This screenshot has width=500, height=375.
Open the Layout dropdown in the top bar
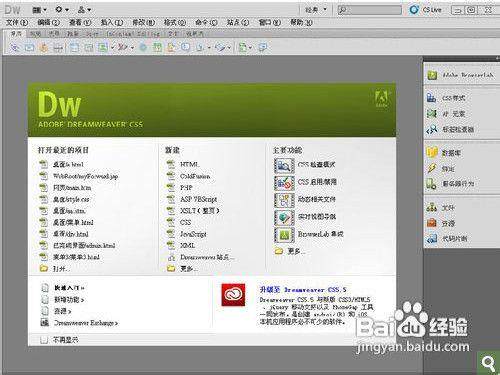point(40,10)
